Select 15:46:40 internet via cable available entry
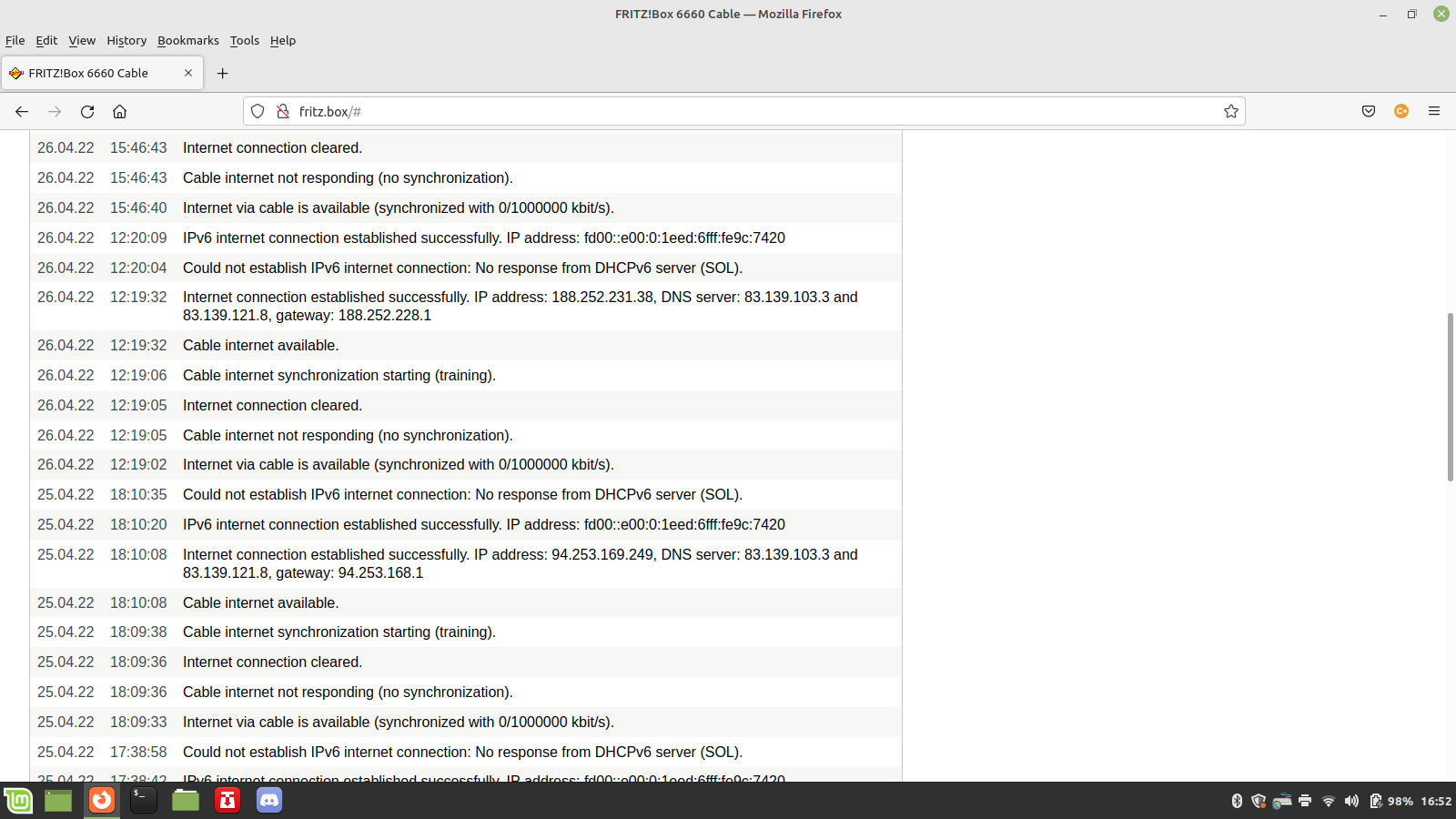The width and height of the screenshot is (1456, 819). pos(466,207)
